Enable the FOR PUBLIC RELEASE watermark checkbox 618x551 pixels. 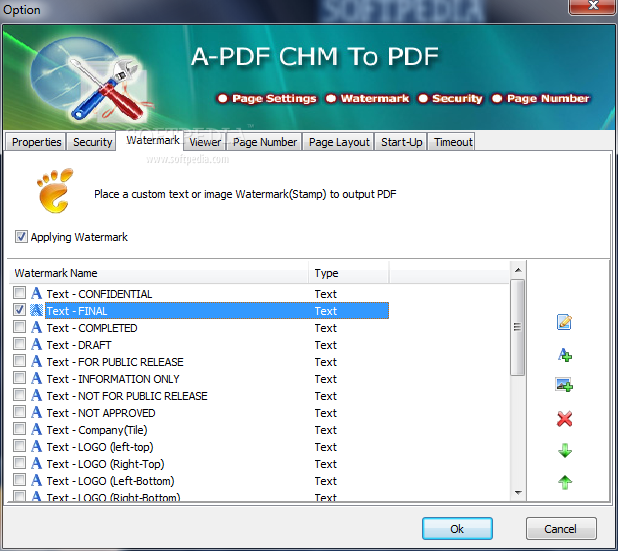19,361
